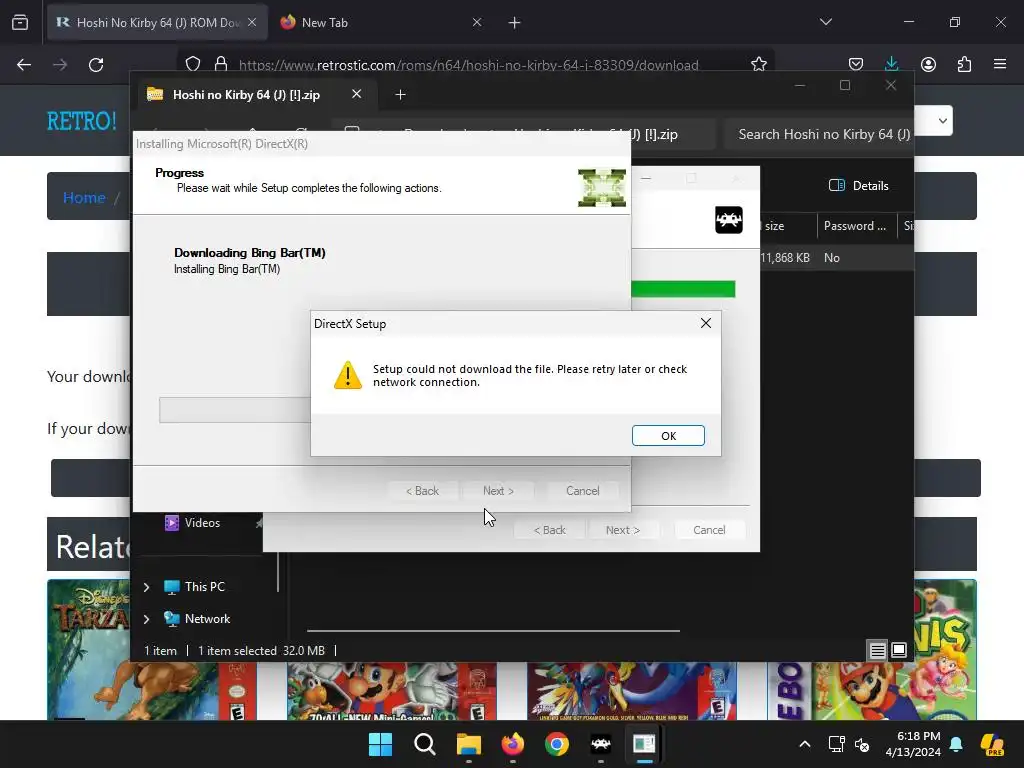Image resolution: width=1024 pixels, height=768 pixels.
Task: Click Next in the Installing DirectX window
Action: click(498, 490)
